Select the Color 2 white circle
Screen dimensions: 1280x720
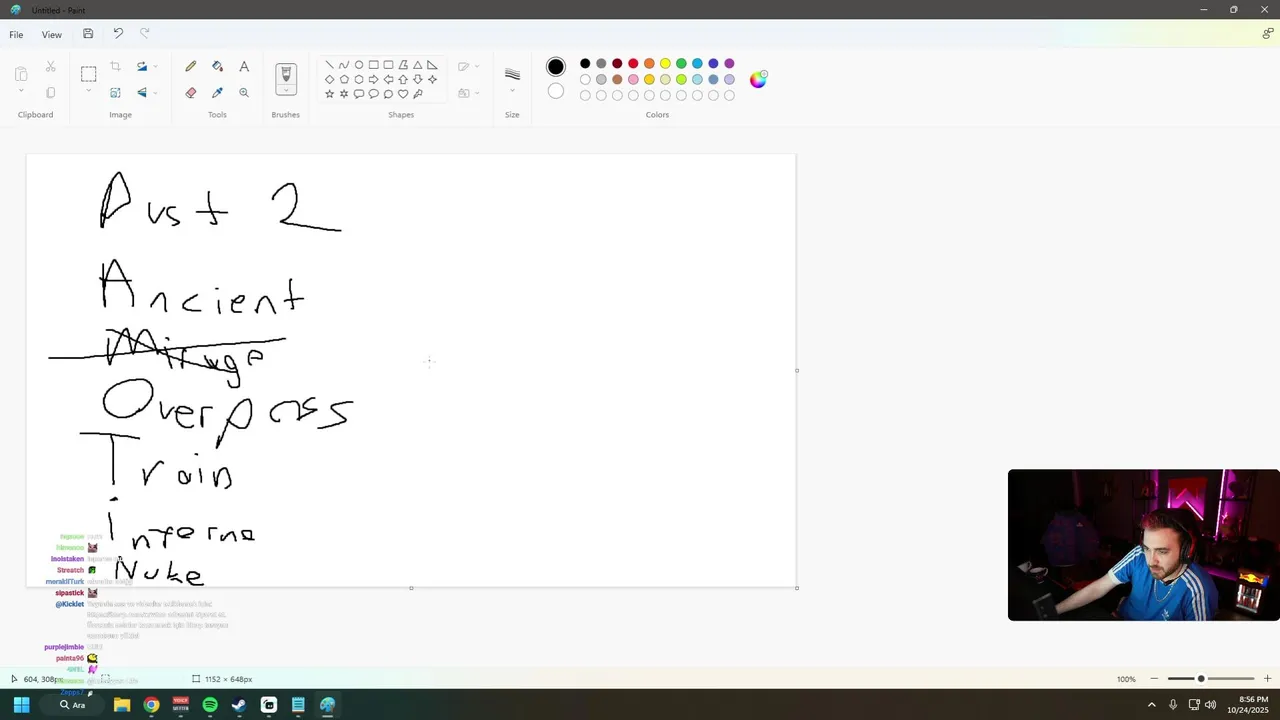[x=556, y=92]
